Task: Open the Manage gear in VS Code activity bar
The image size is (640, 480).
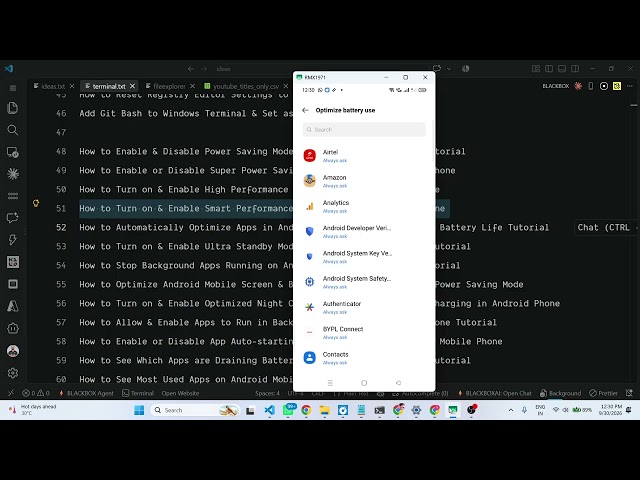Action: (13, 373)
